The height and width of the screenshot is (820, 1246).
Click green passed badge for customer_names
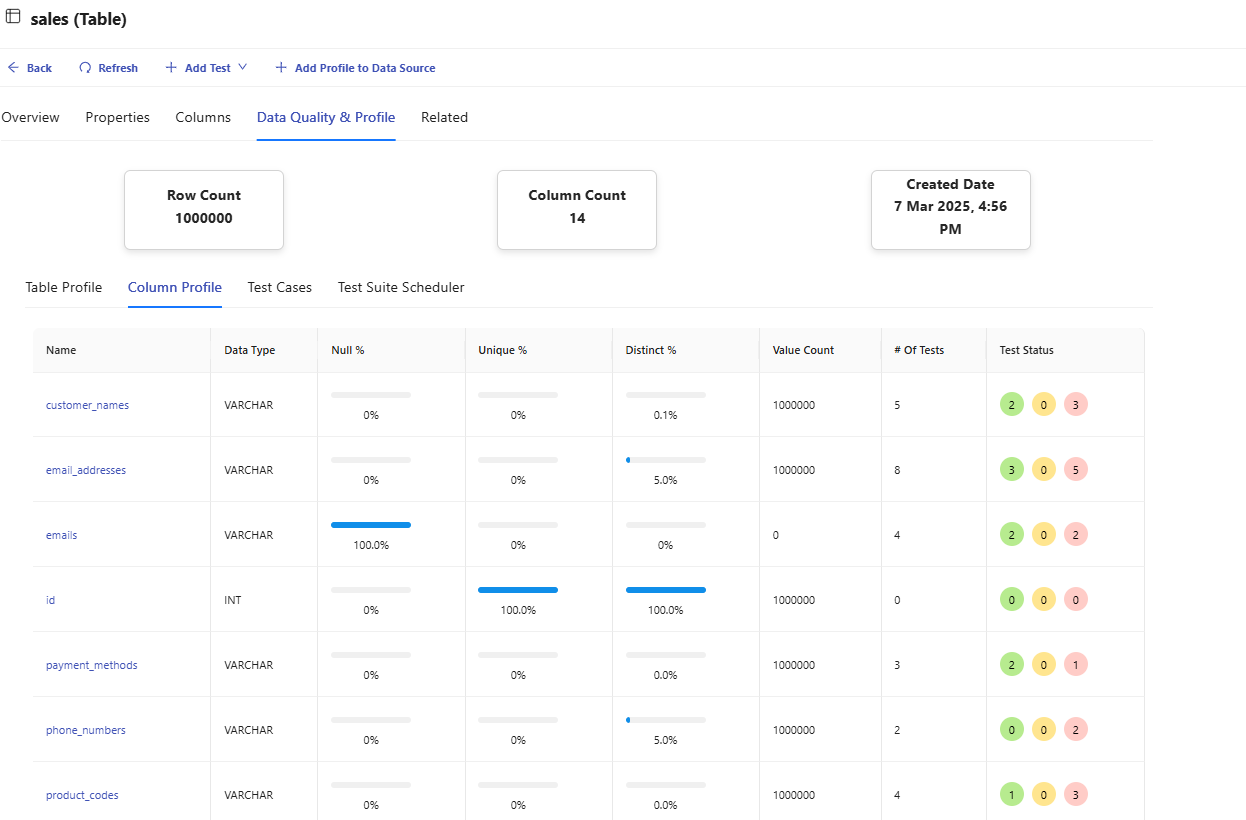click(1012, 405)
